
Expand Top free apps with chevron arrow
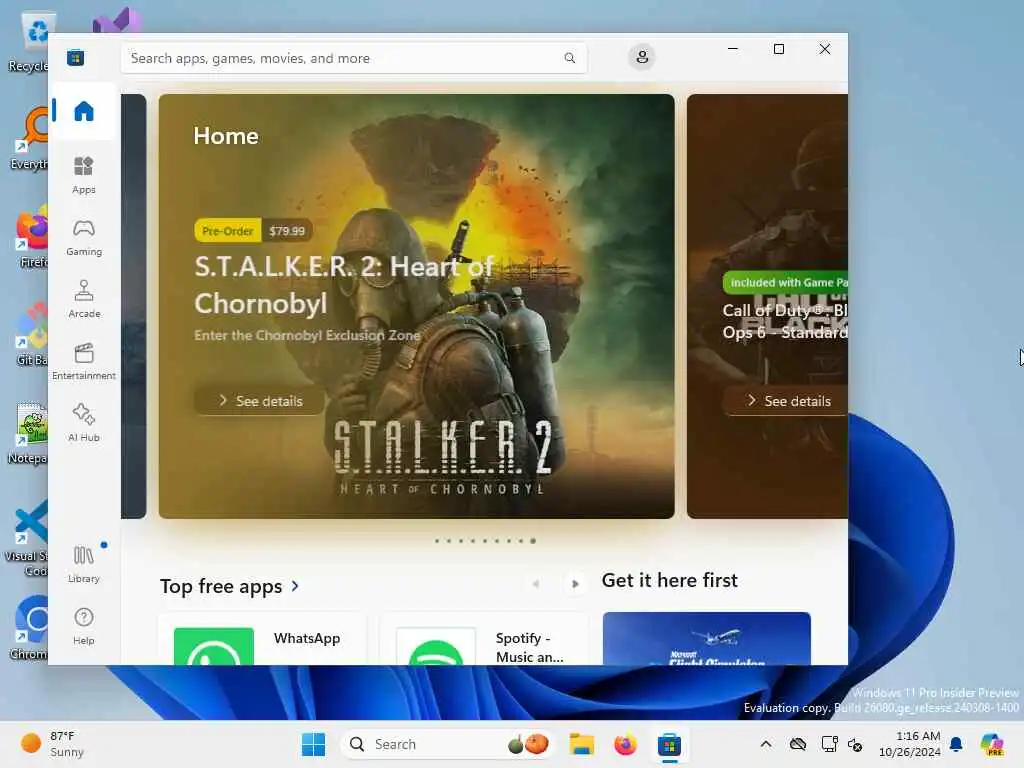[x=295, y=586]
